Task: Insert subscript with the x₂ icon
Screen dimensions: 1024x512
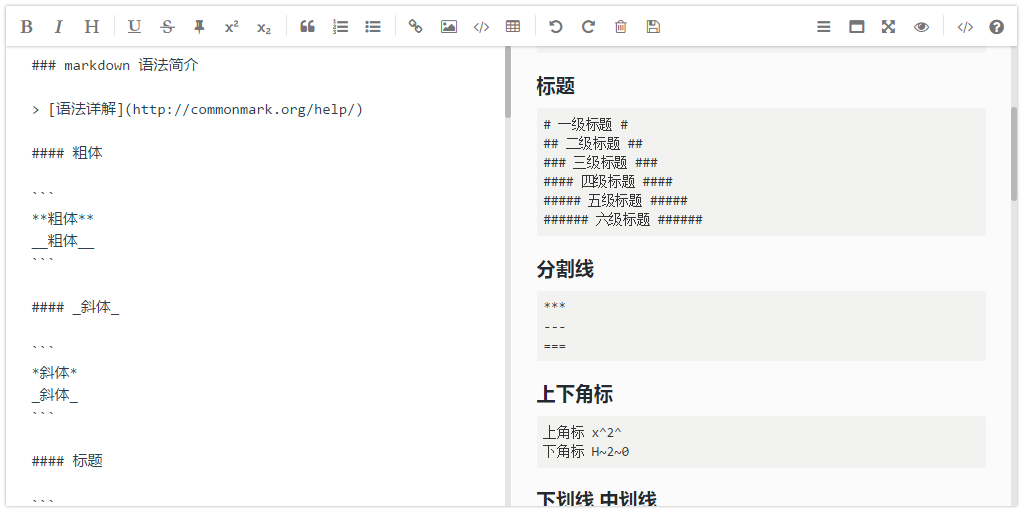Action: click(x=264, y=27)
